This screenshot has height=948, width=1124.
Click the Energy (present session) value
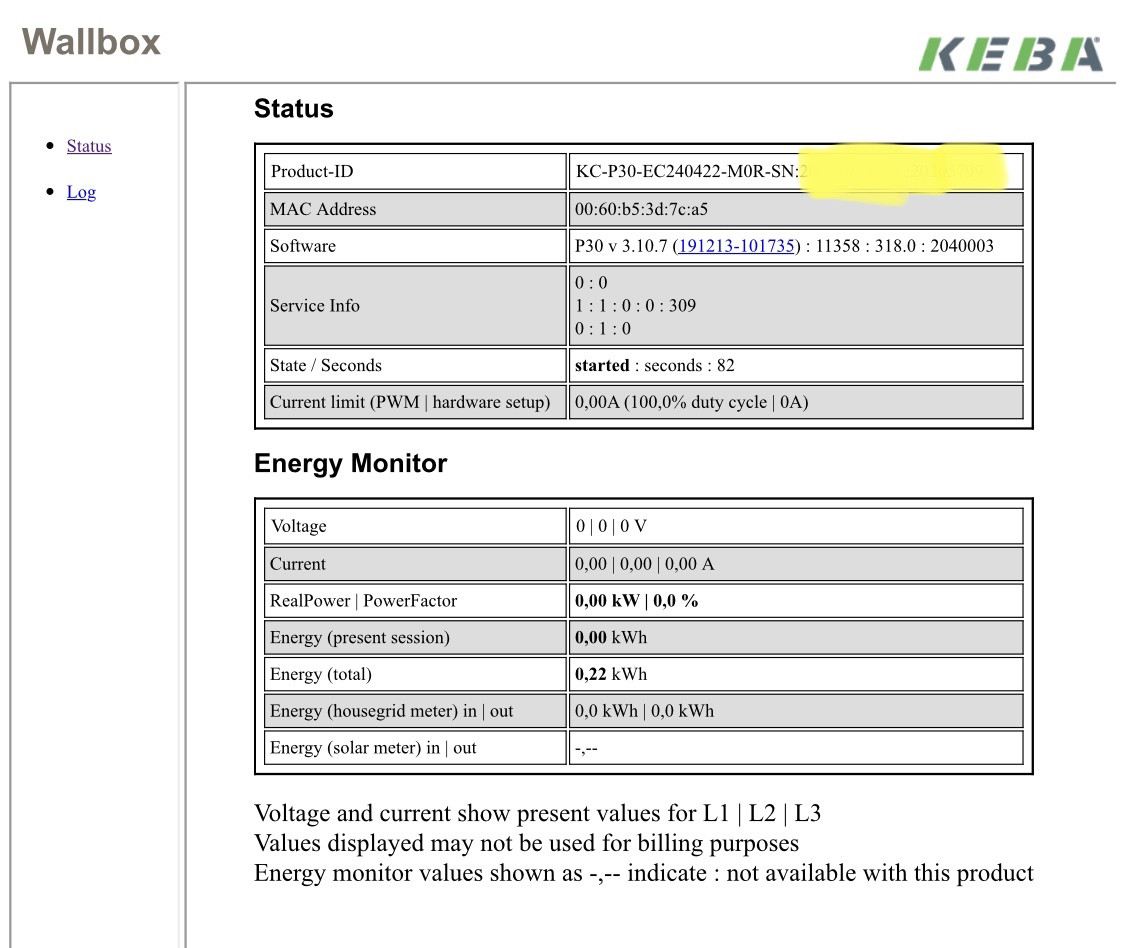click(x=610, y=637)
